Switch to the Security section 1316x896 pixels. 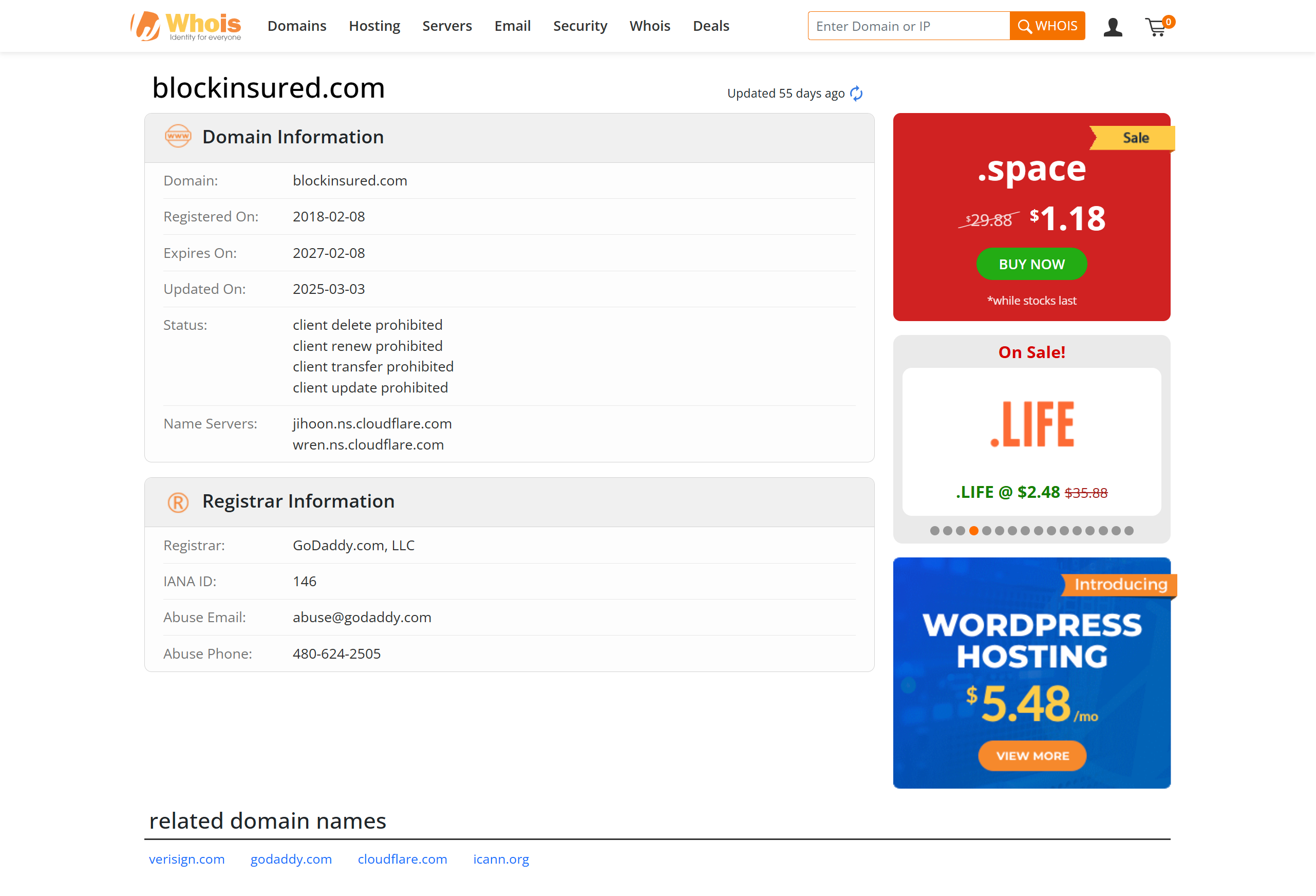pyautogui.click(x=580, y=26)
